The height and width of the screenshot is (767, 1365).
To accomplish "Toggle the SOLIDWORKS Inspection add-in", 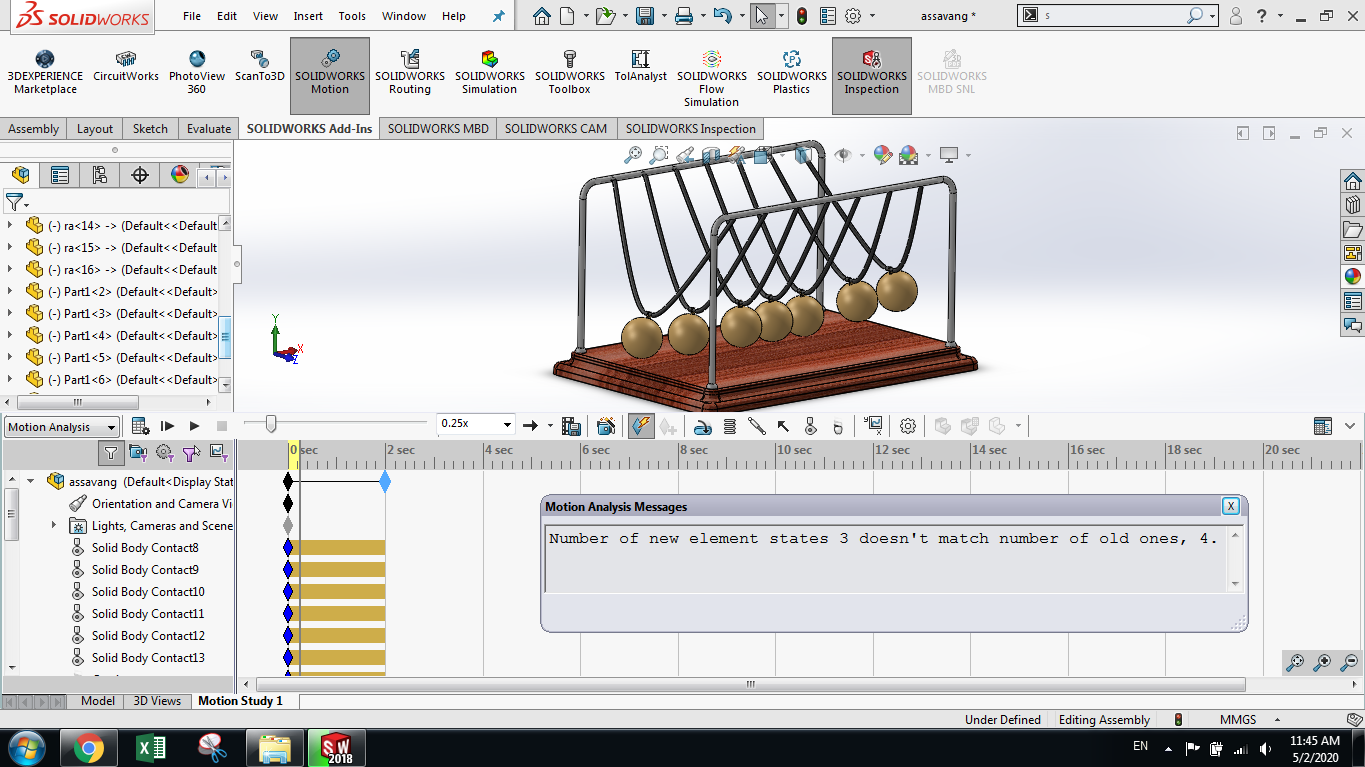I will [x=871, y=76].
